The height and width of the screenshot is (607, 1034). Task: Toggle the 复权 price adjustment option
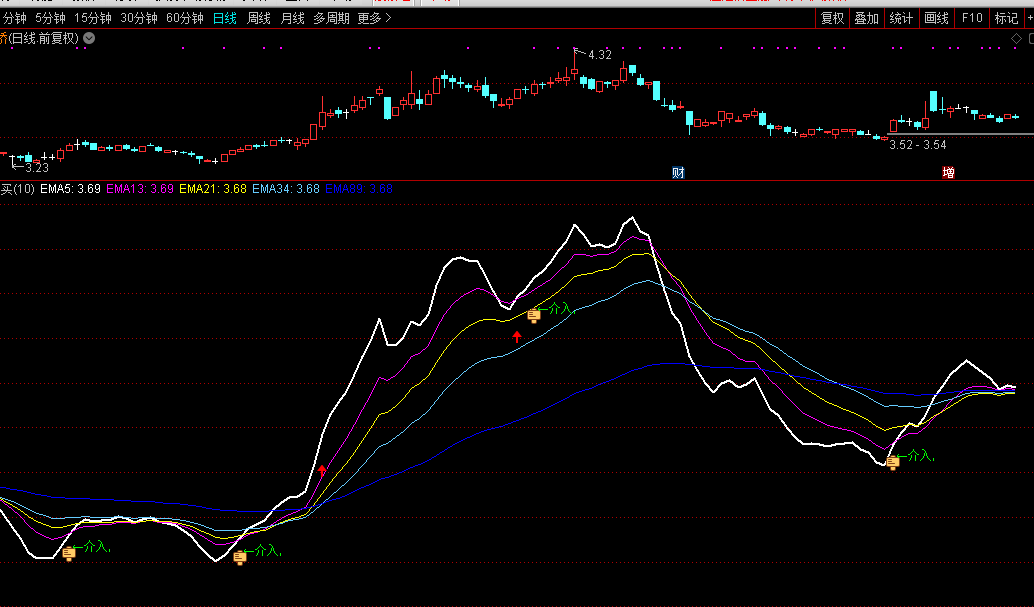tap(832, 18)
